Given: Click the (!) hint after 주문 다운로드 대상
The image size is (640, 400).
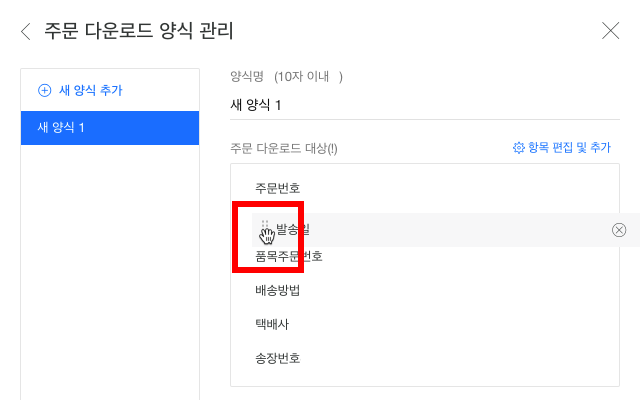Looking at the screenshot, I should [x=332, y=148].
